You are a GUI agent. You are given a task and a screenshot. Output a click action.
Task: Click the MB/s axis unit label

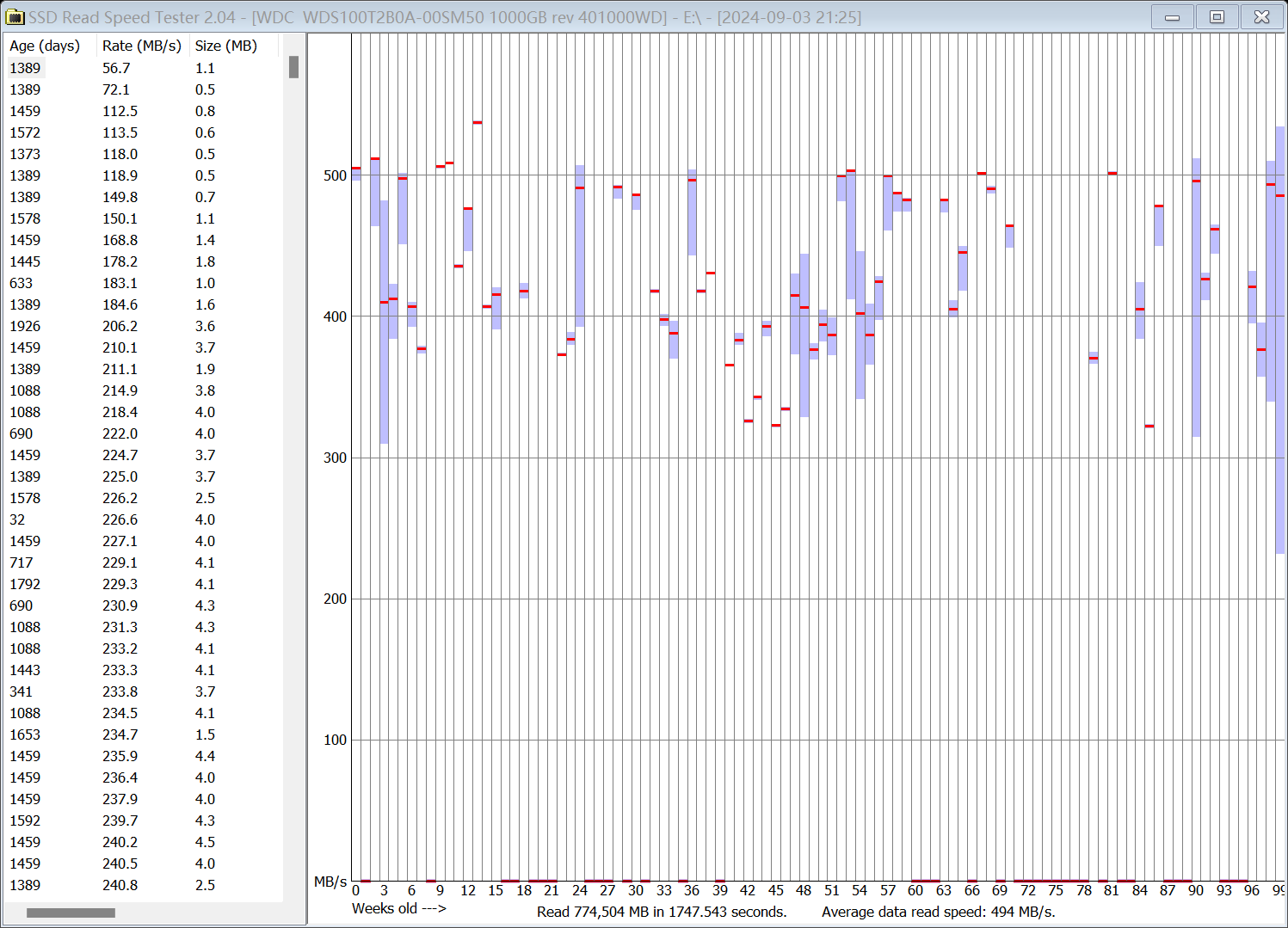330,882
